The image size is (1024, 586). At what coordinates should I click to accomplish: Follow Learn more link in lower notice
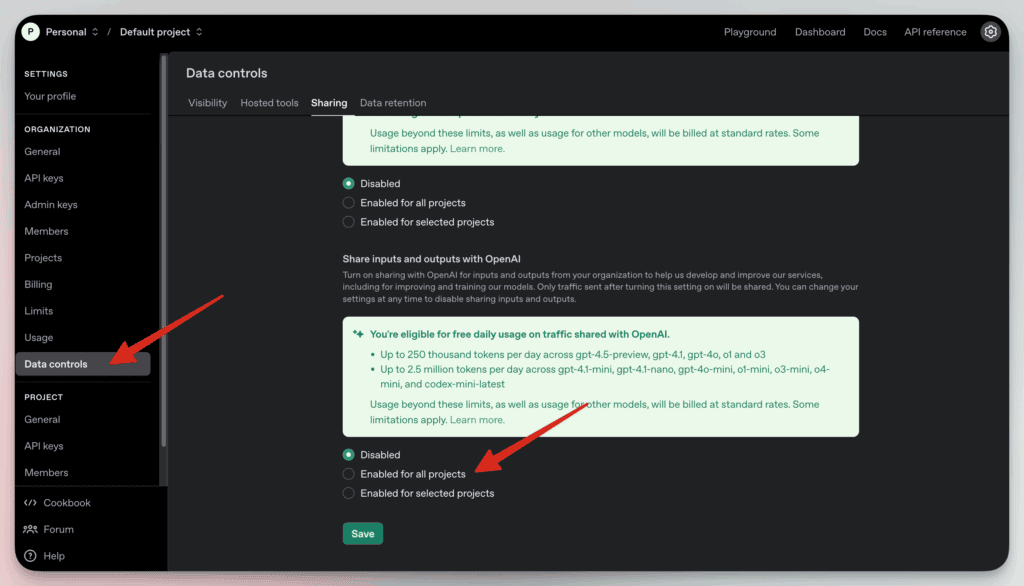477,419
